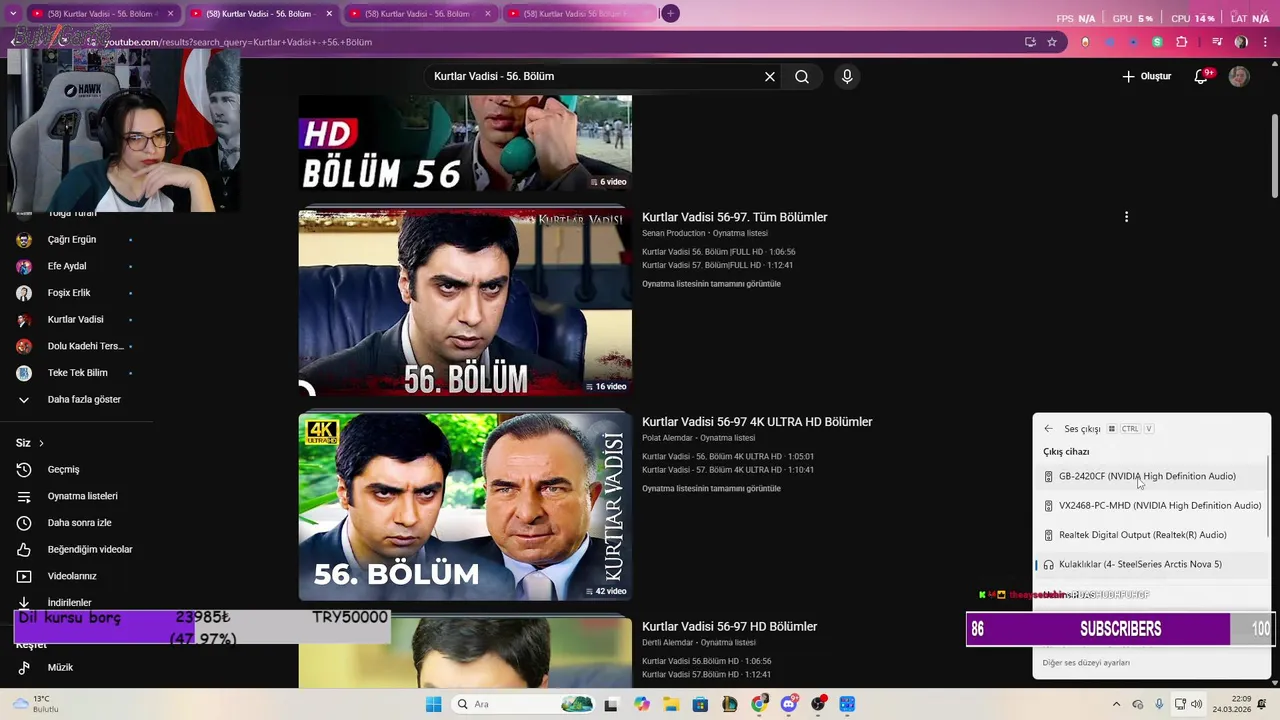
Task: Expand the Siz section chevron
Action: (x=41, y=443)
